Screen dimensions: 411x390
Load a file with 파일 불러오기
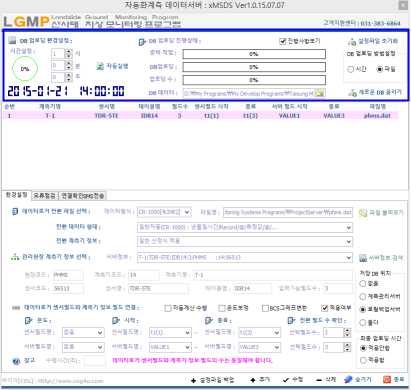[x=381, y=212]
